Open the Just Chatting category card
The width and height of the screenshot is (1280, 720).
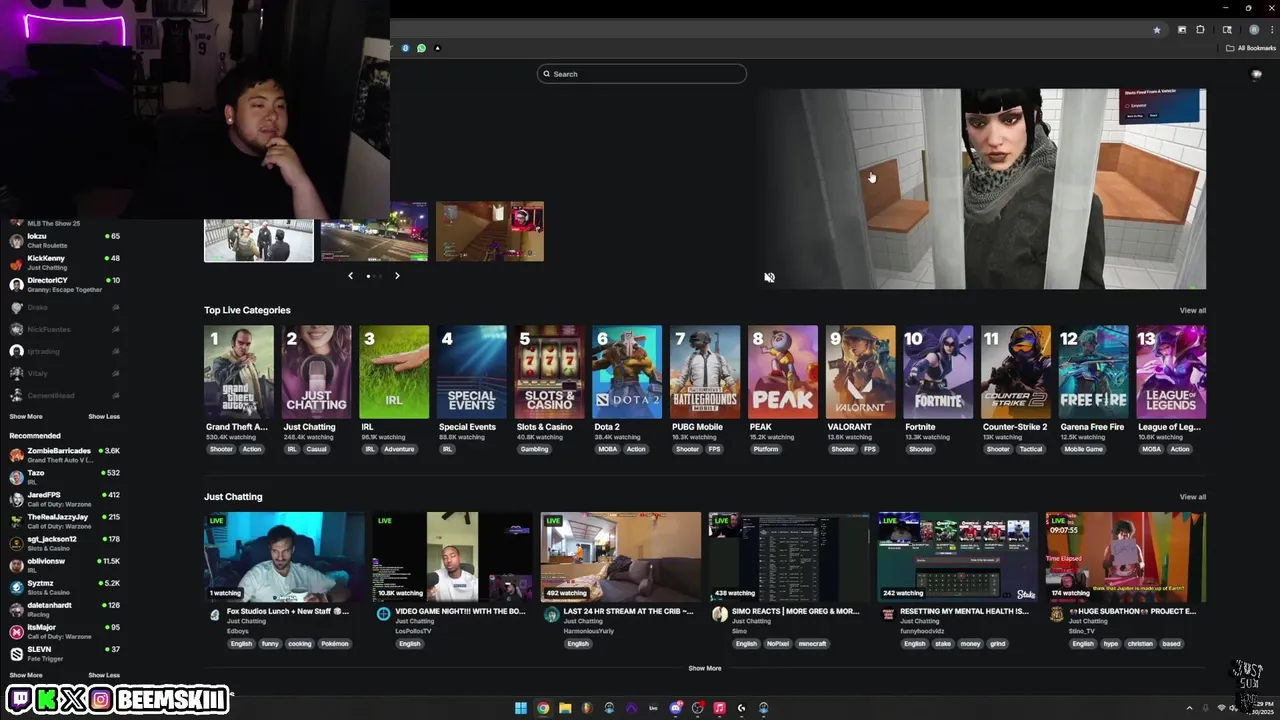317,372
